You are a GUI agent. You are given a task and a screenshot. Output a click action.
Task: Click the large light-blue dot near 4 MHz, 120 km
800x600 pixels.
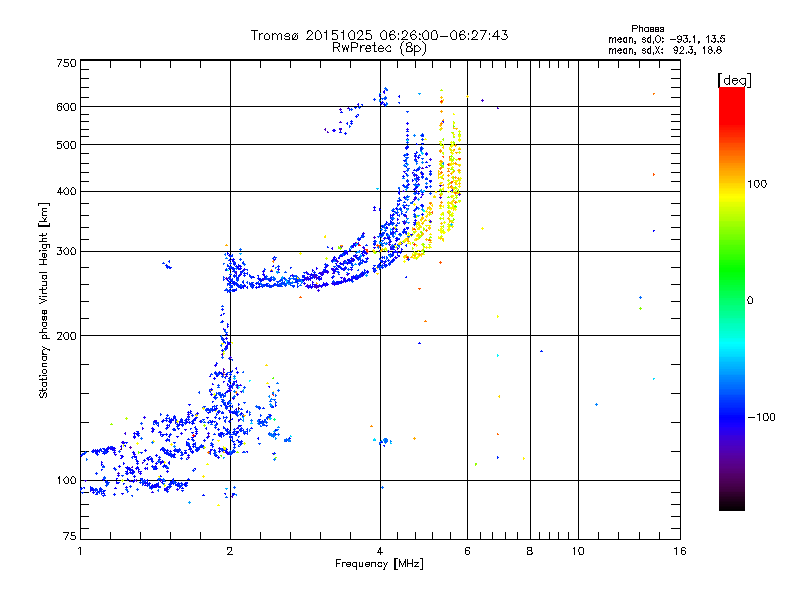[385, 441]
